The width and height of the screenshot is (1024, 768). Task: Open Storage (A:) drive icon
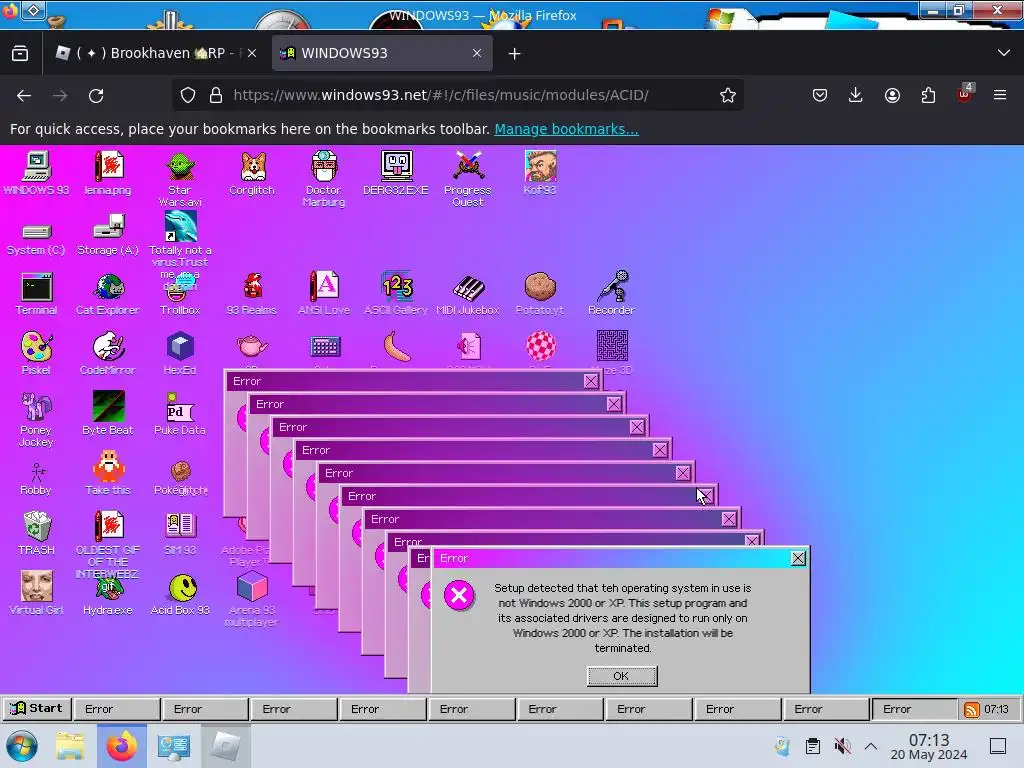pos(108,235)
